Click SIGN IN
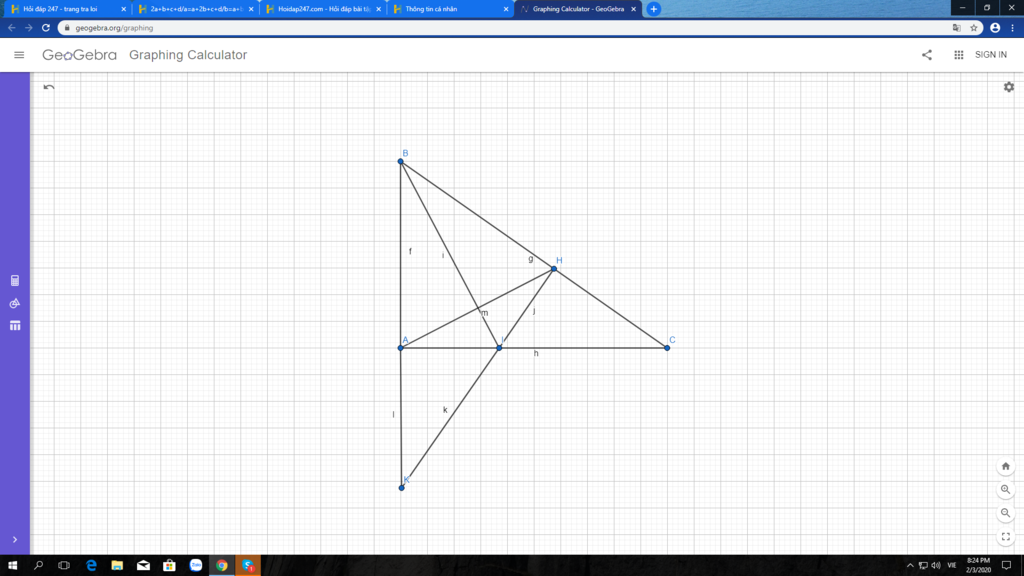This screenshot has height=576, width=1024. click(991, 55)
